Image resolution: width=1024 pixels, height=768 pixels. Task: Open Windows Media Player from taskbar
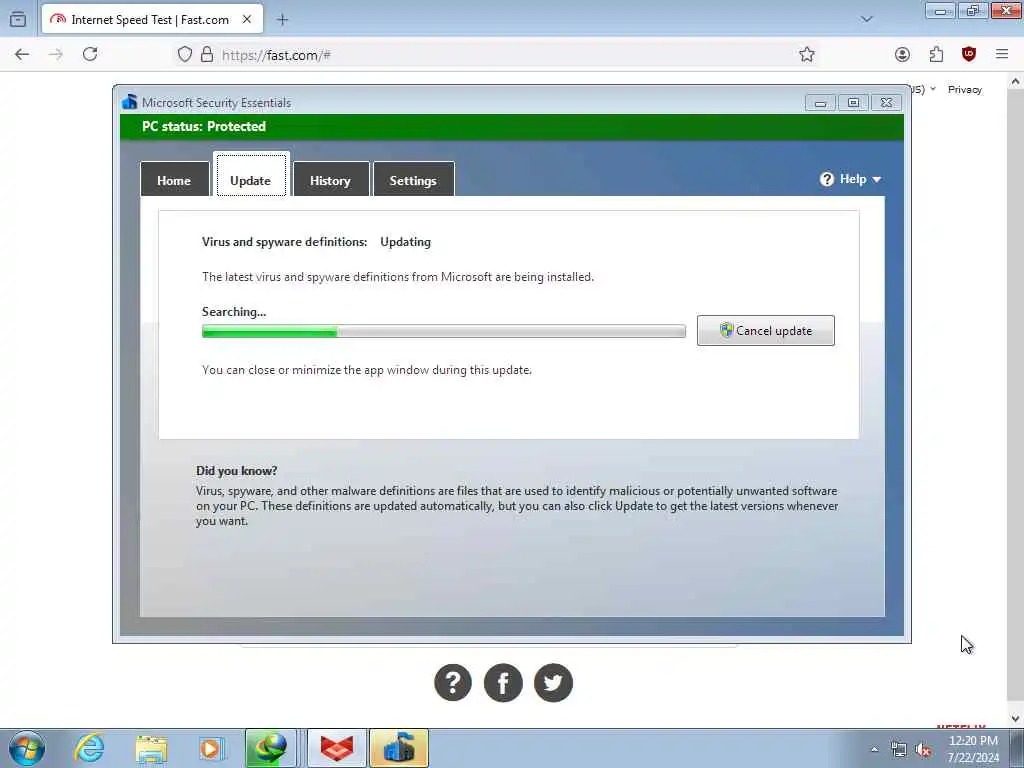click(212, 748)
